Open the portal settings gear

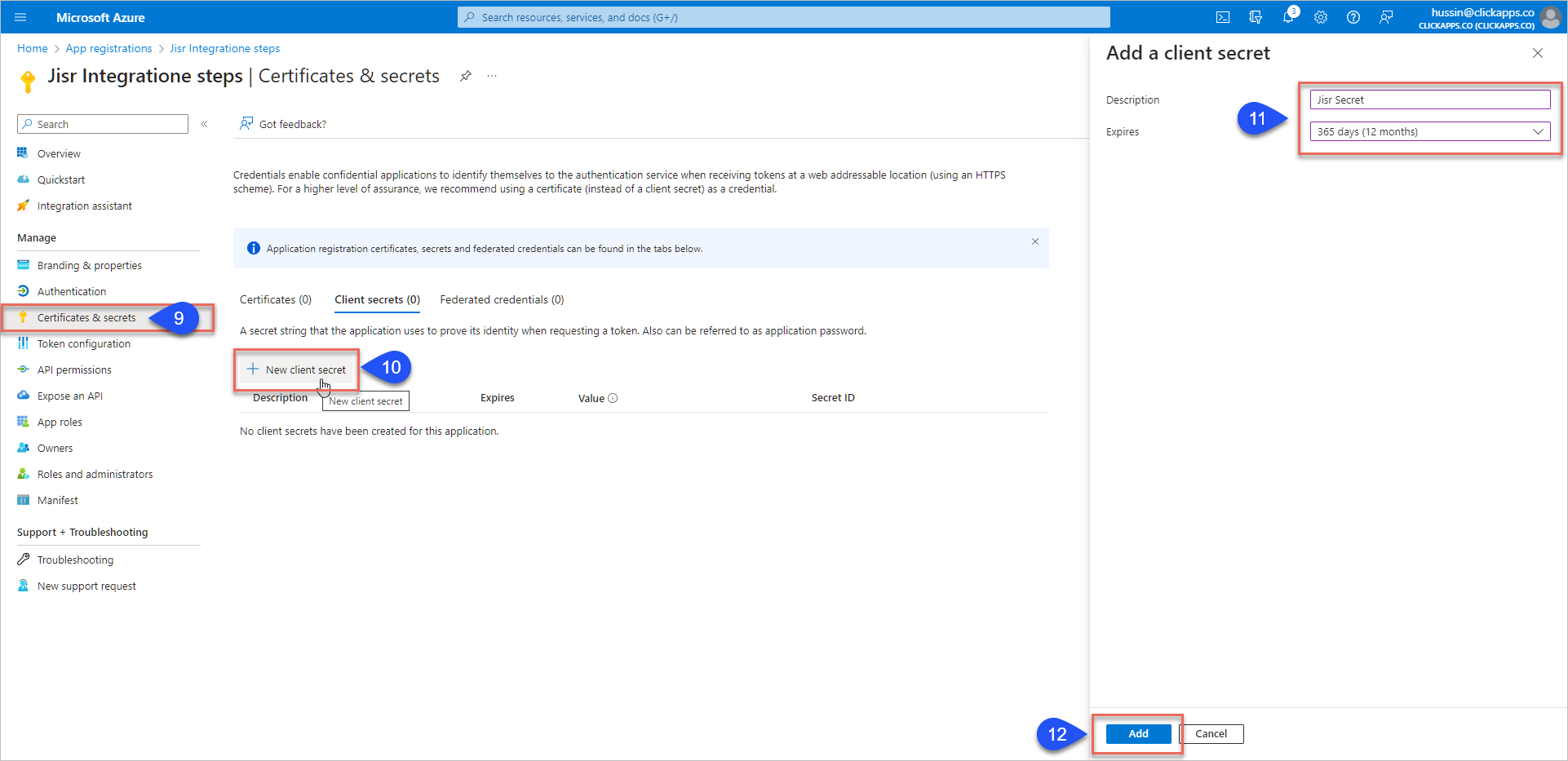click(1321, 17)
